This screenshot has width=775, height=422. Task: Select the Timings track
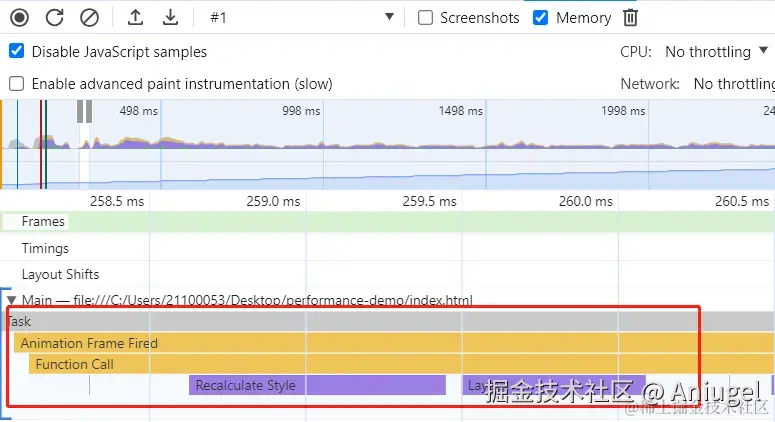[x=45, y=248]
